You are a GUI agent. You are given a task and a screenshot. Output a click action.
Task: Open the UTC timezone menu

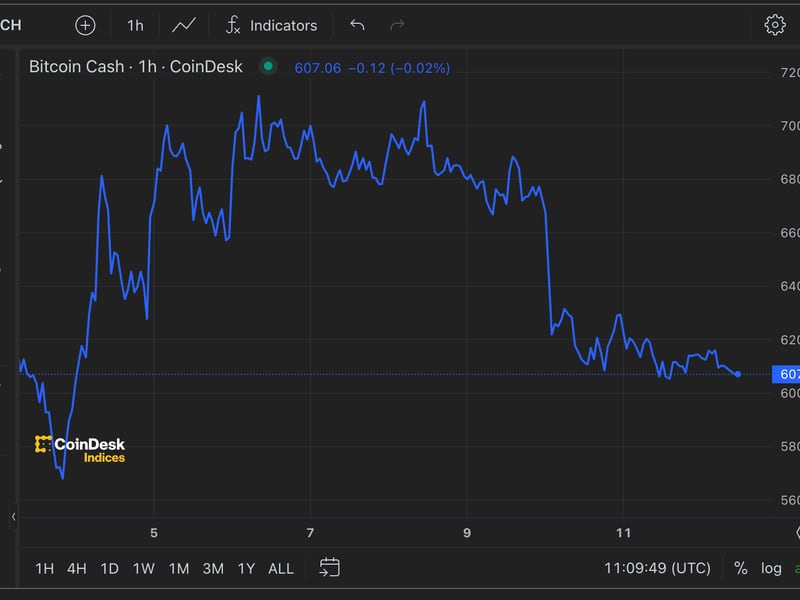pos(657,568)
